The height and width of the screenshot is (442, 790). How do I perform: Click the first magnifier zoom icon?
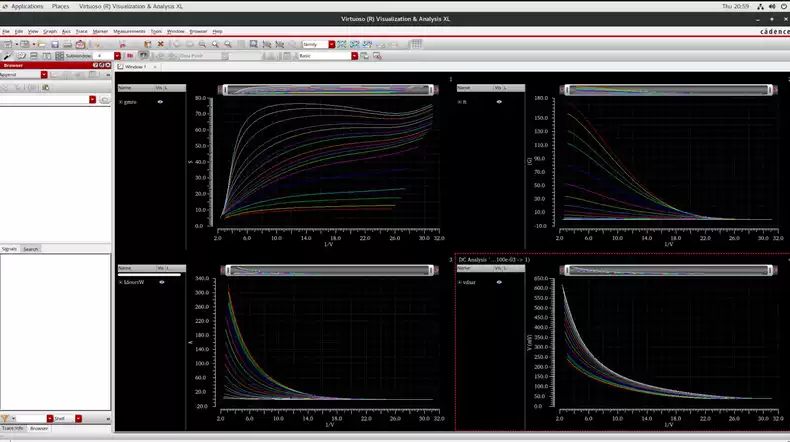pyautogui.click(x=202, y=44)
